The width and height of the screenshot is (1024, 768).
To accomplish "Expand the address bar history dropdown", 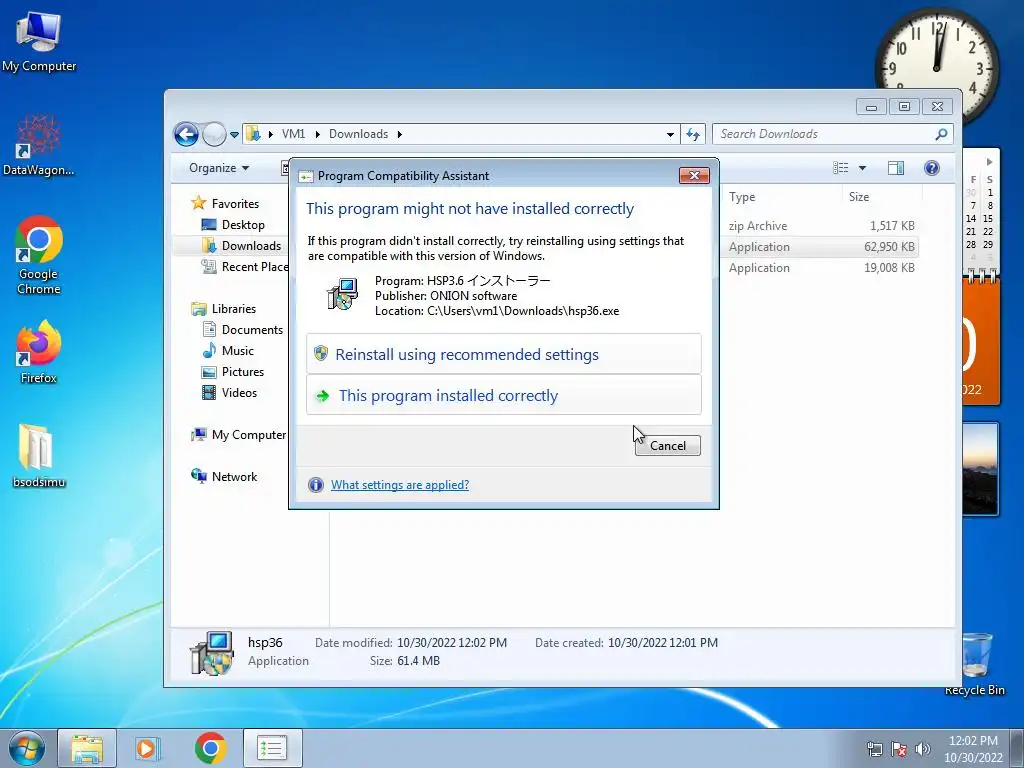I will (670, 135).
